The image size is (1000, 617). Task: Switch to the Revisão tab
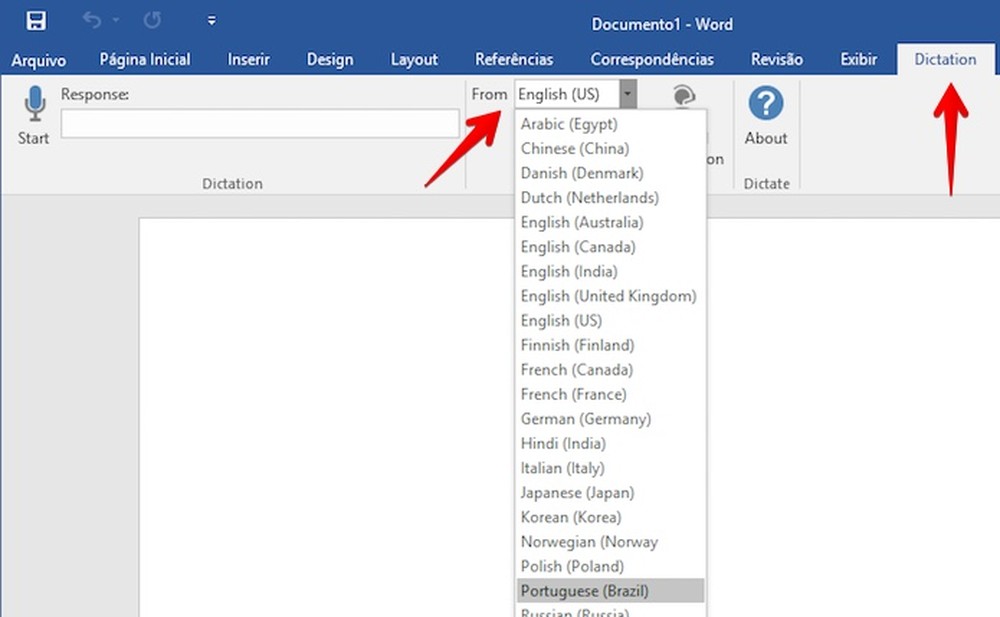(x=777, y=59)
